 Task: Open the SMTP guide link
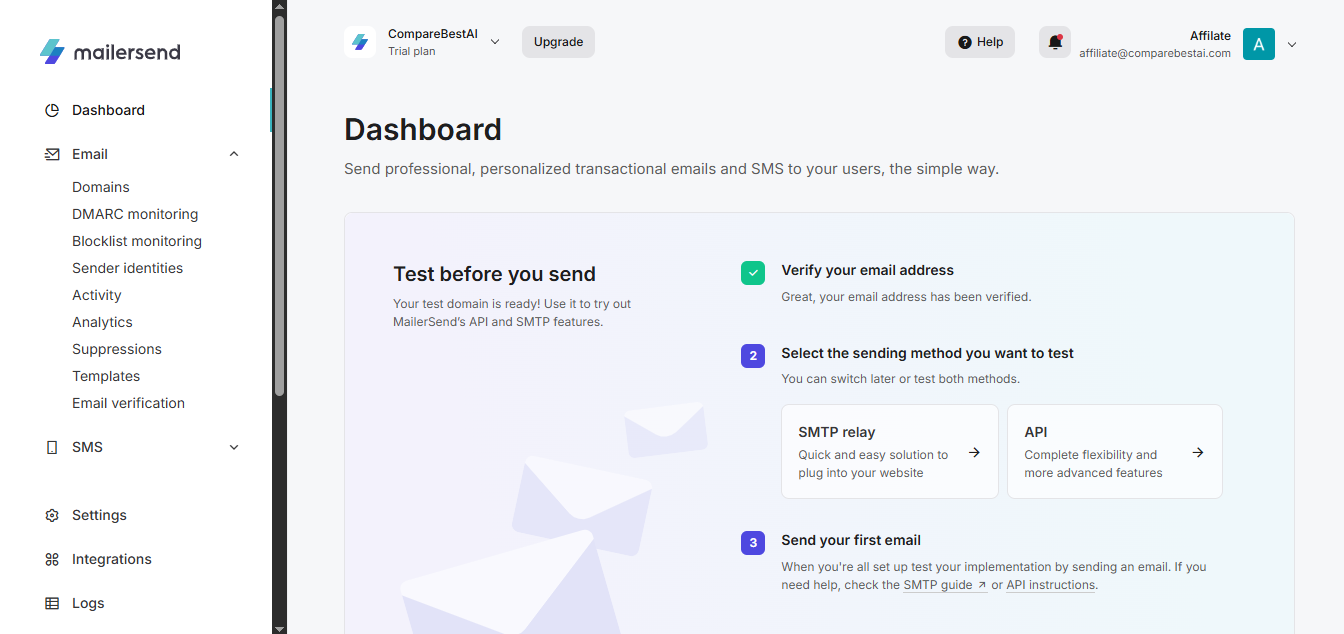pyautogui.click(x=945, y=585)
